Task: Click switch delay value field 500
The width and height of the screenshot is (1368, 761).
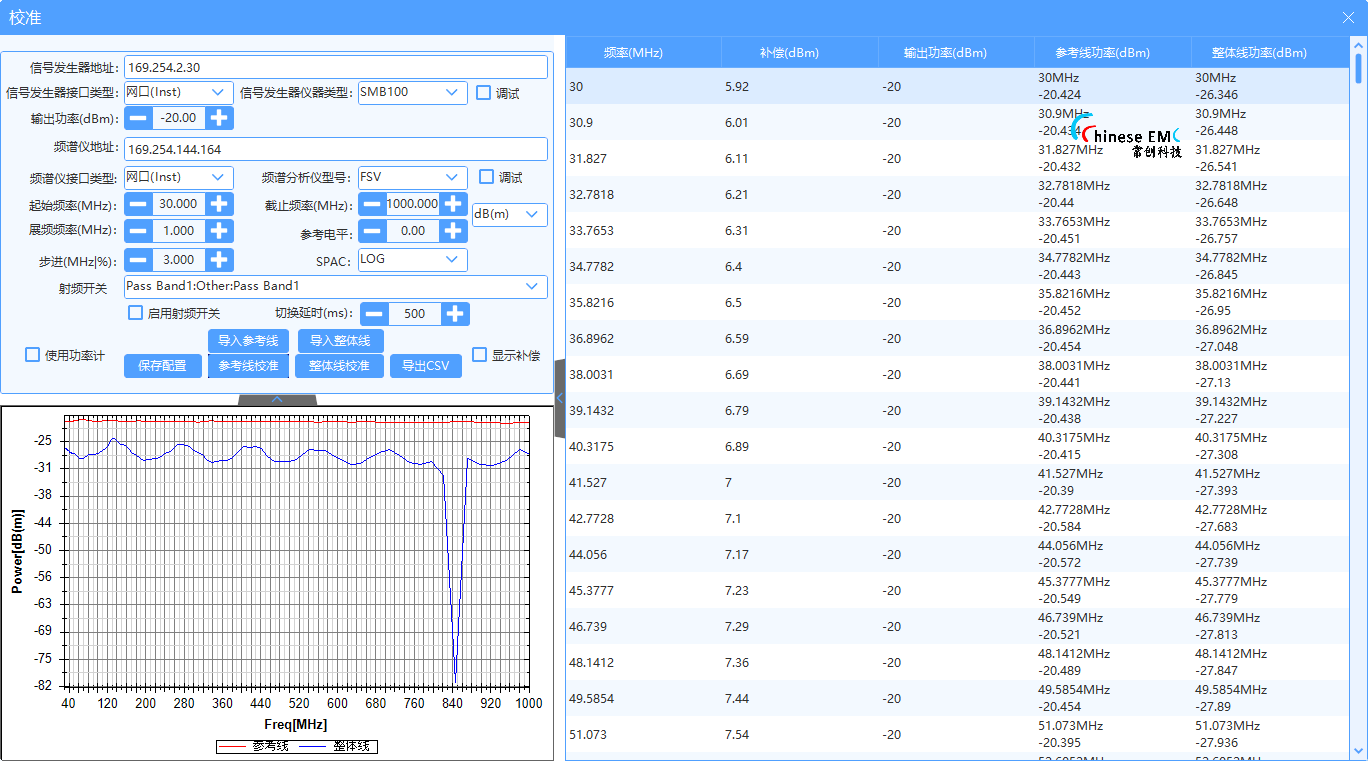Action: pos(414,313)
